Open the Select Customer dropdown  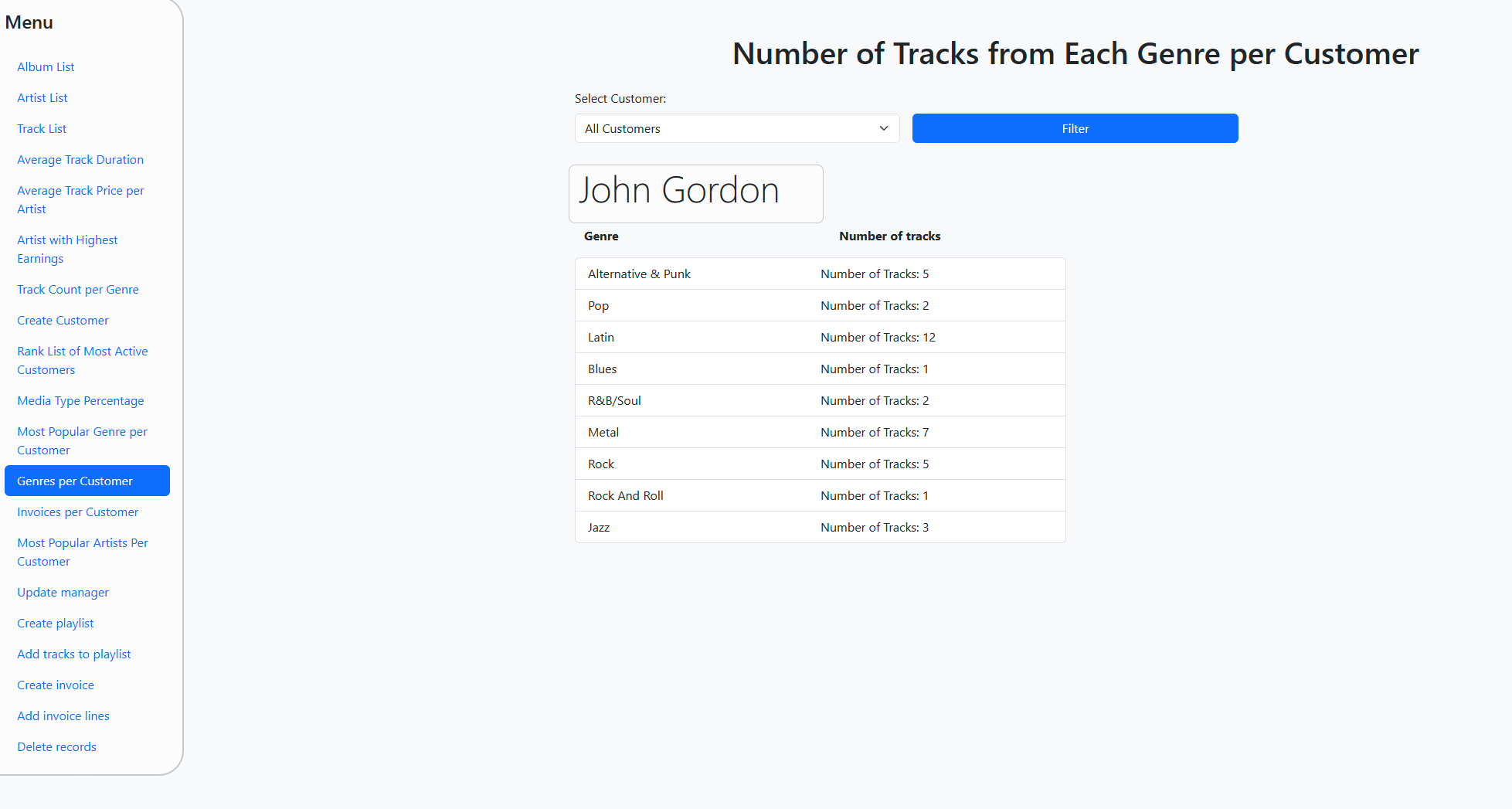click(x=736, y=128)
